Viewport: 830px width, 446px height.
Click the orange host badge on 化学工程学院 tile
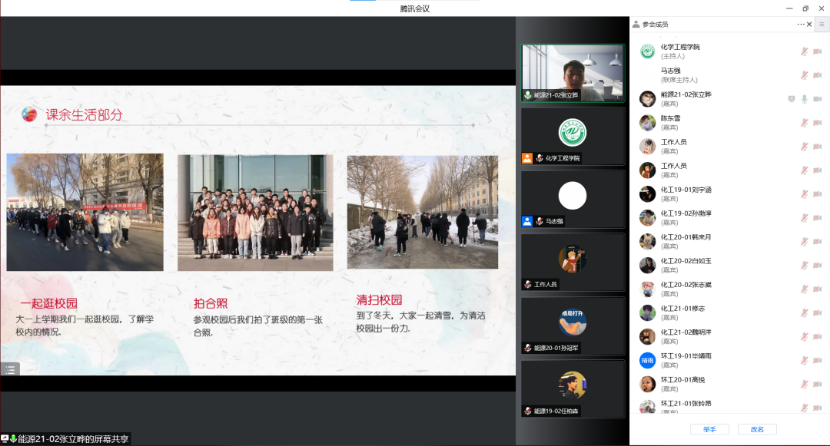[527, 158]
